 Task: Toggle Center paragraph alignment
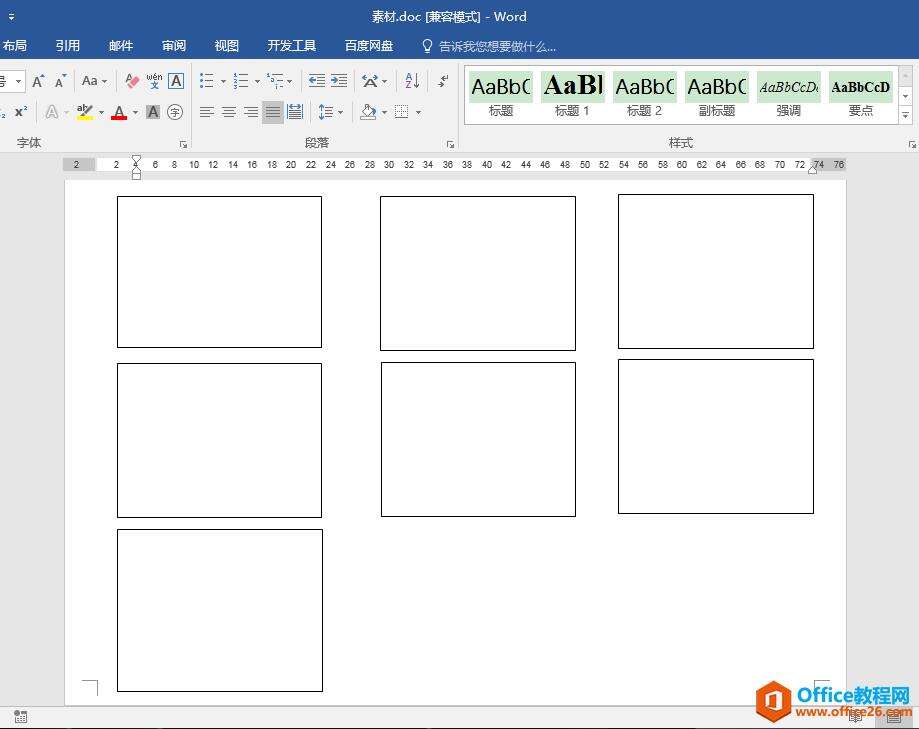pos(229,112)
